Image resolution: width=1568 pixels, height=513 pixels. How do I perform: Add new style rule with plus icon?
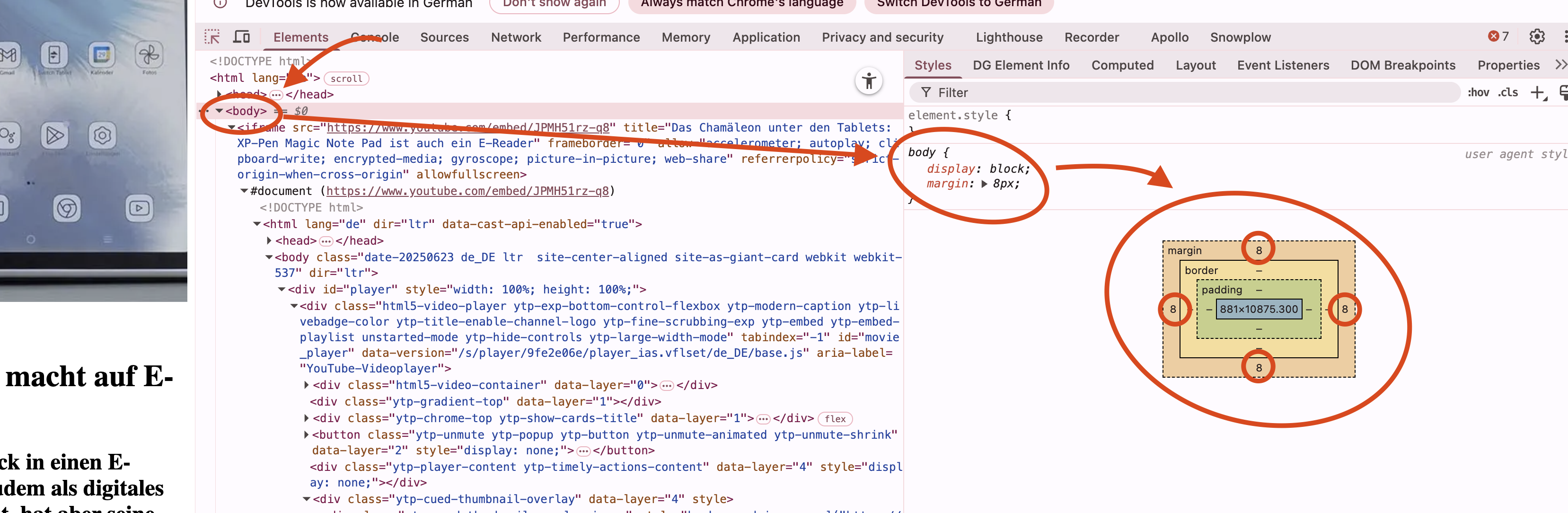[1538, 92]
